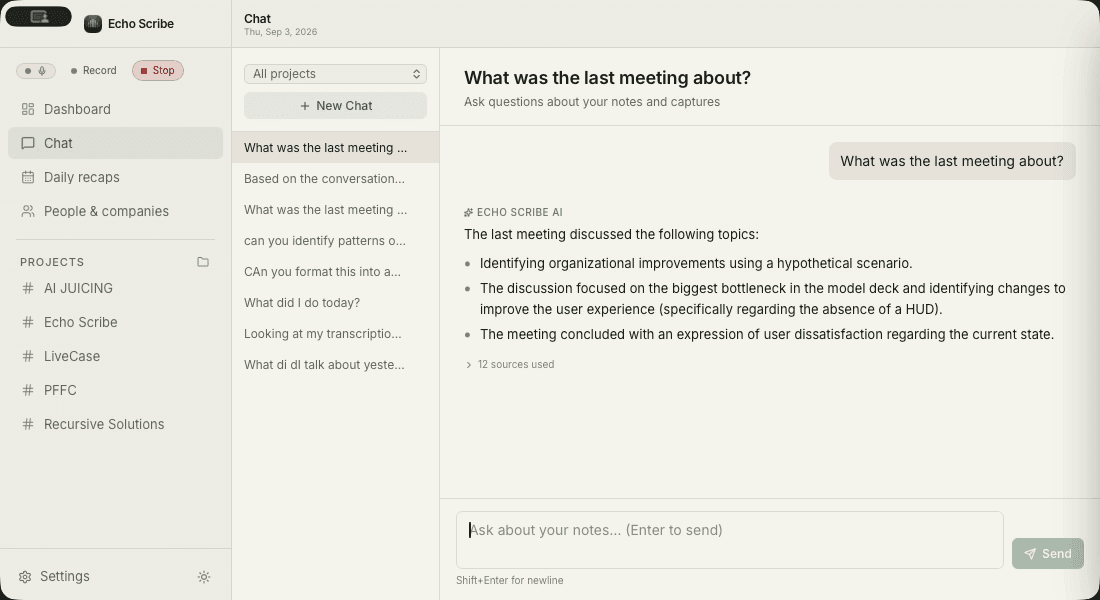The height and width of the screenshot is (600, 1100).
Task: Start a New Chat
Action: 335,106
